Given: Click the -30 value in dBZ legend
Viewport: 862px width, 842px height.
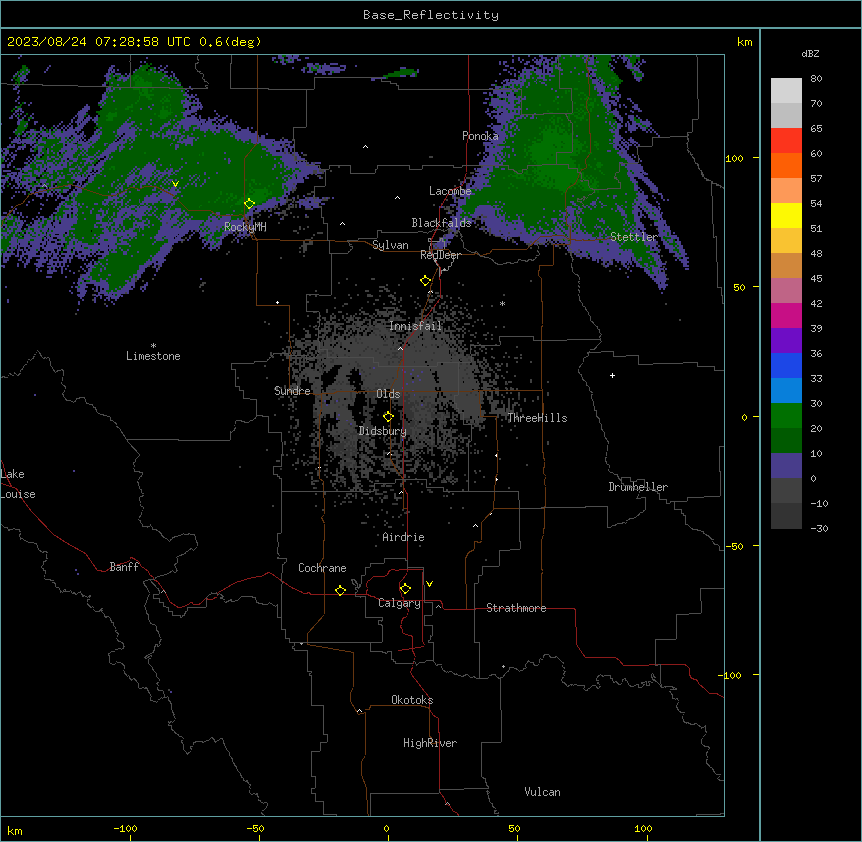Looking at the screenshot, I should tap(819, 528).
